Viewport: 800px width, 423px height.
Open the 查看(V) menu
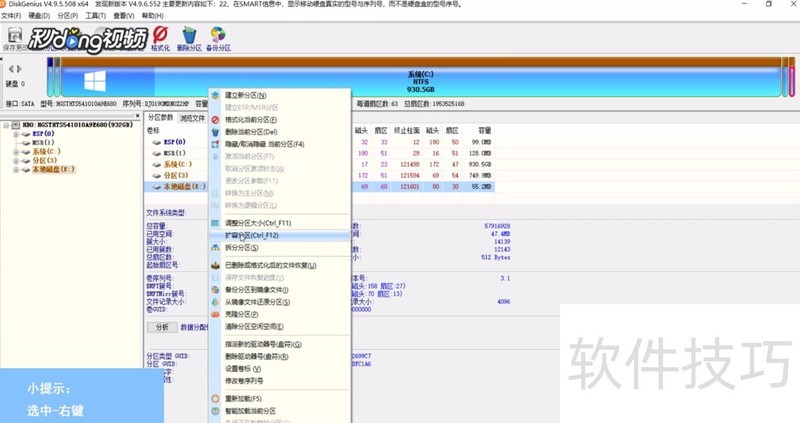click(x=123, y=16)
